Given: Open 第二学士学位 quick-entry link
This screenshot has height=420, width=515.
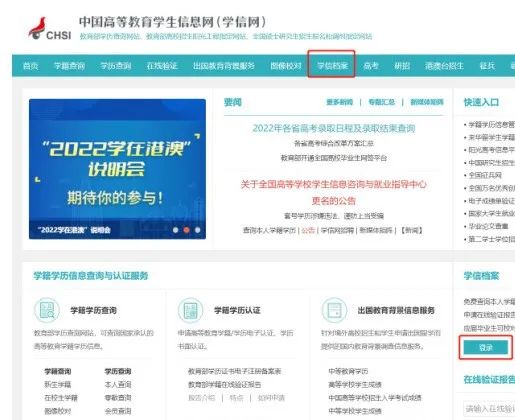Looking at the screenshot, I should click(492, 239).
